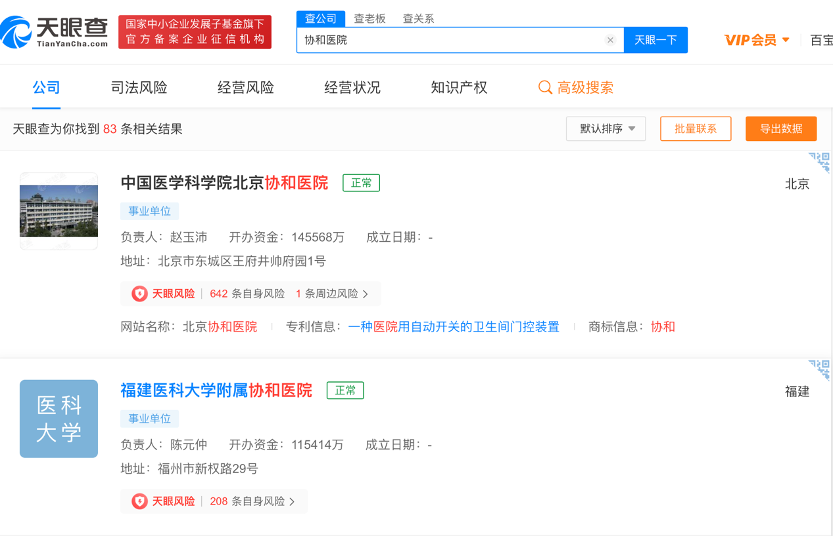Click the 天眼一下 search button
834x536 pixels.
pos(656,40)
